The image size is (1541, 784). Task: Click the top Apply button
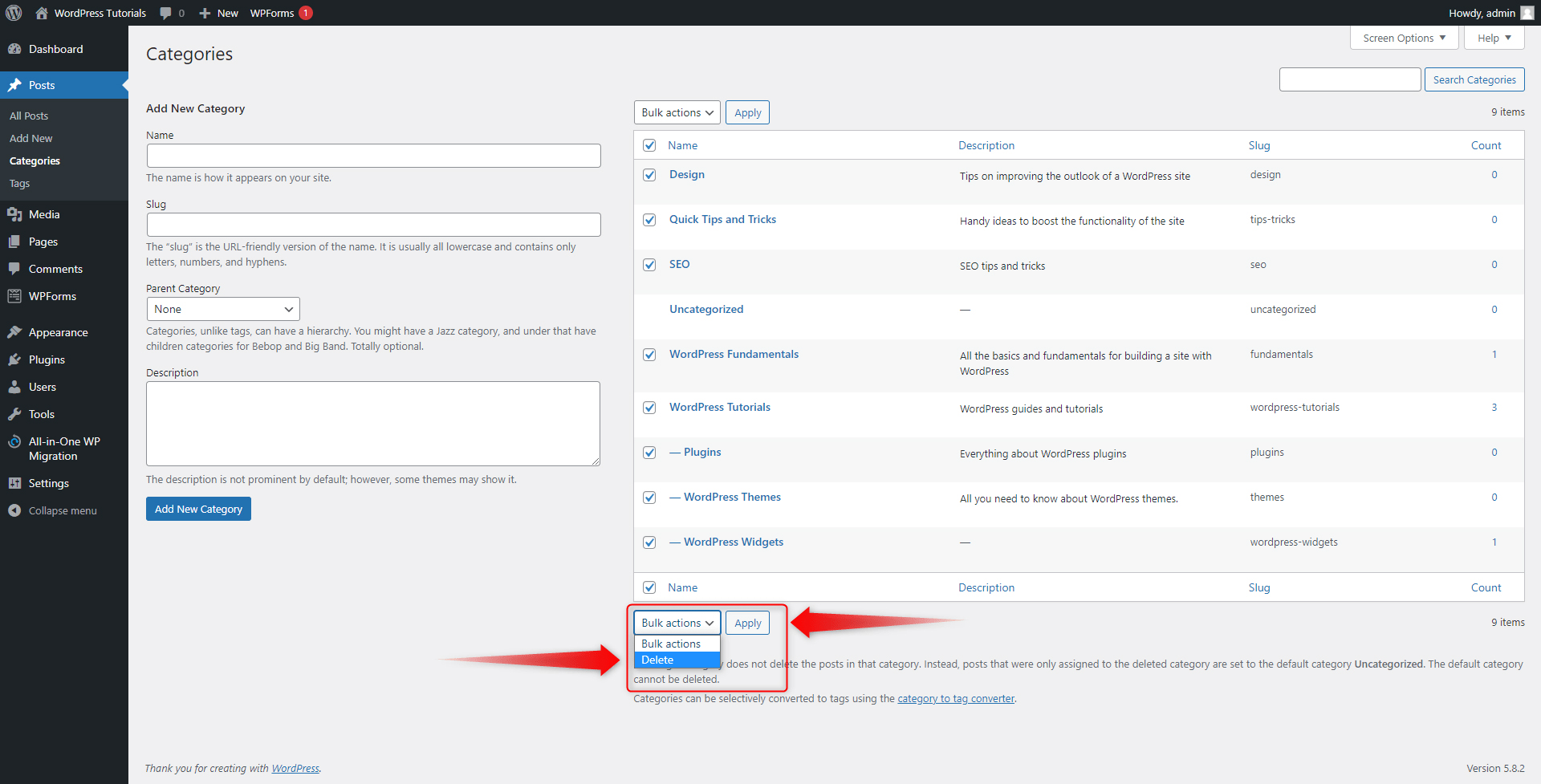point(747,112)
